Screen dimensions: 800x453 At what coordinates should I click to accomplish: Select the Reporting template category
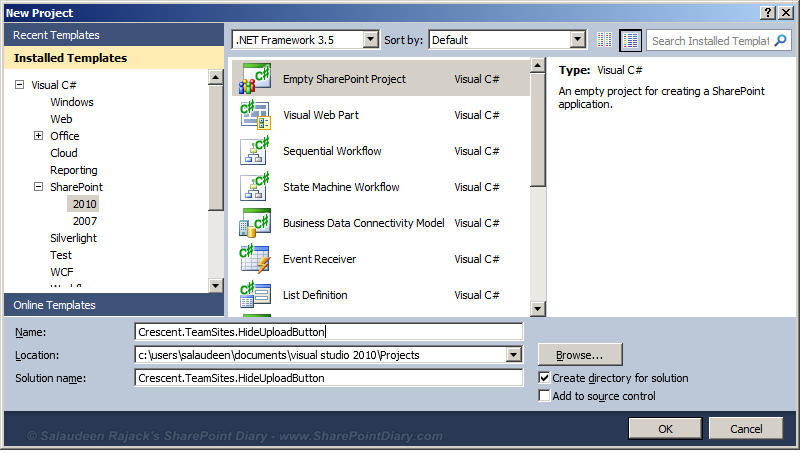click(73, 170)
